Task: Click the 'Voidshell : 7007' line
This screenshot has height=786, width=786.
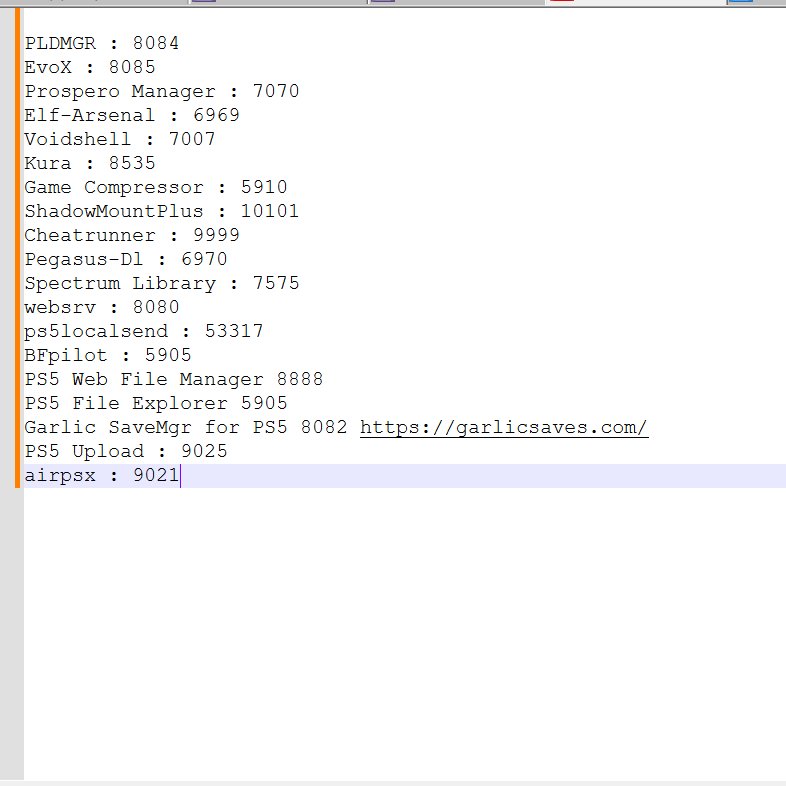Action: pos(120,139)
